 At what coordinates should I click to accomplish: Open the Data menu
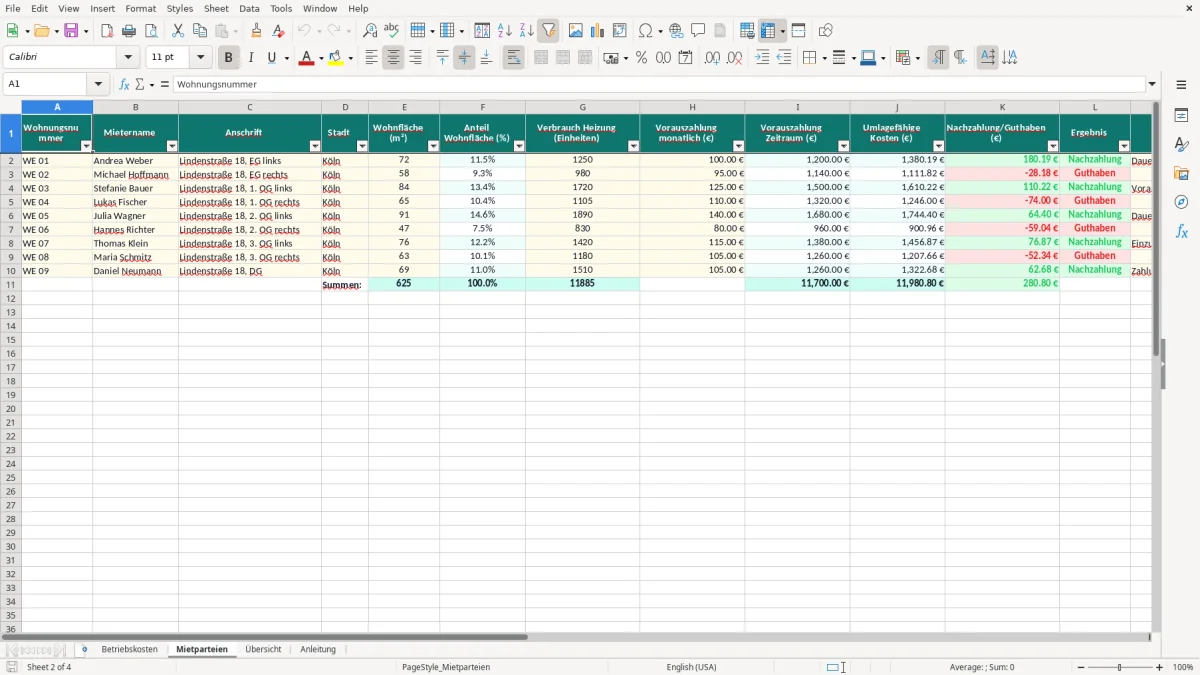[249, 8]
